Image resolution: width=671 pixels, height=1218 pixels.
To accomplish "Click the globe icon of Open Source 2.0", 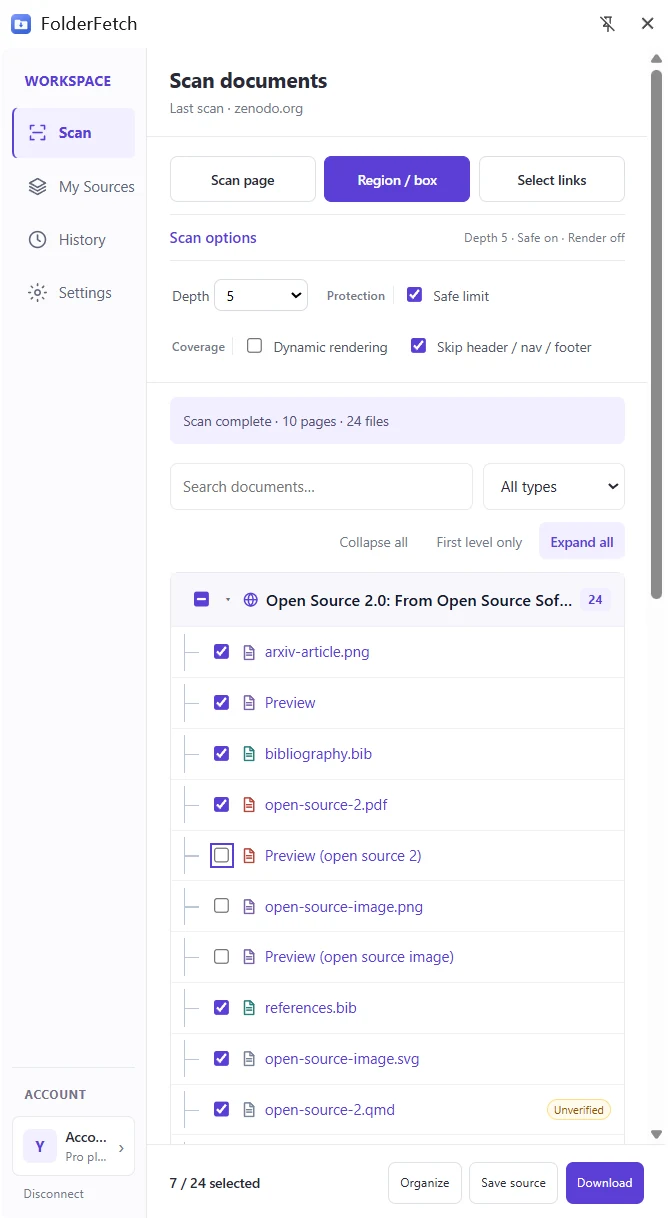I will (x=250, y=600).
